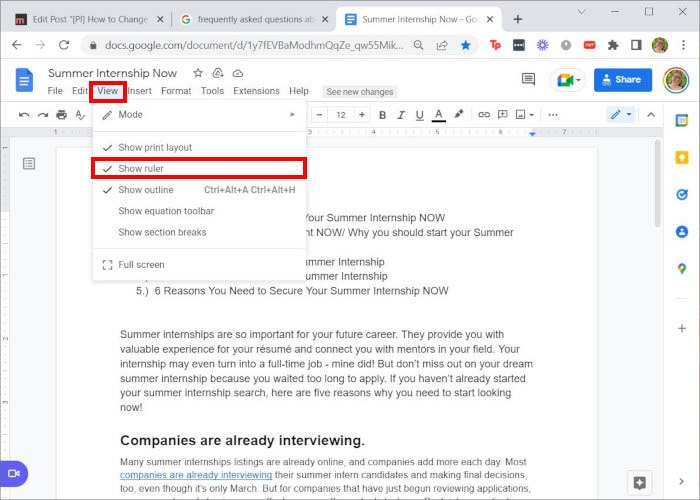Hide the menus with the up chevron
The image size is (700, 500).
pyautogui.click(x=651, y=115)
